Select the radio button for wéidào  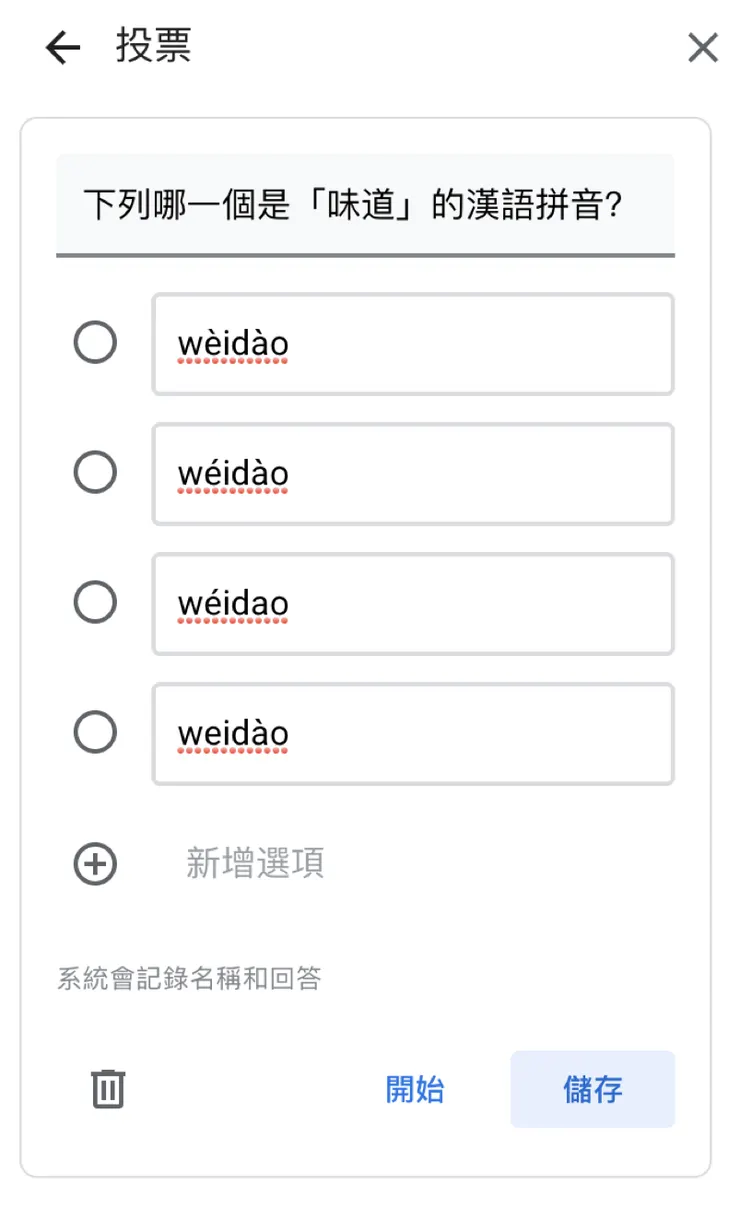(95, 473)
